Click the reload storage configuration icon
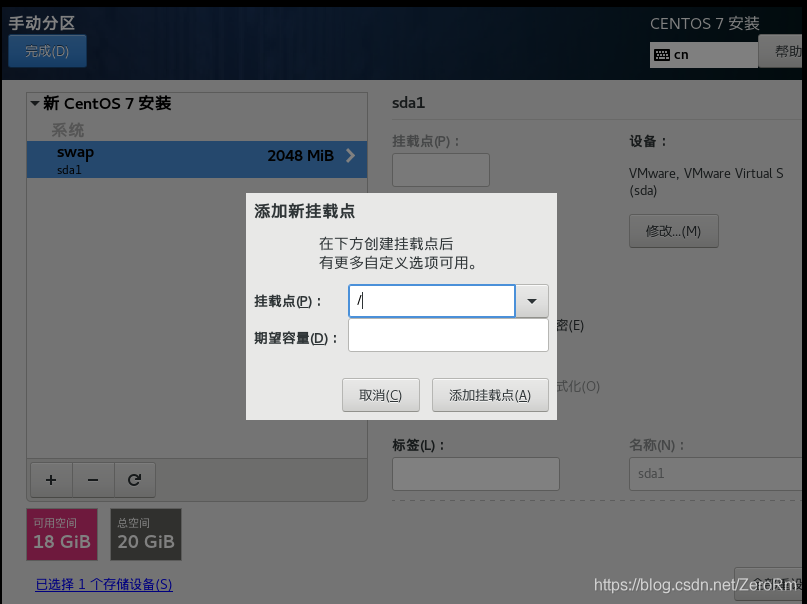The height and width of the screenshot is (604, 807). coord(134,480)
